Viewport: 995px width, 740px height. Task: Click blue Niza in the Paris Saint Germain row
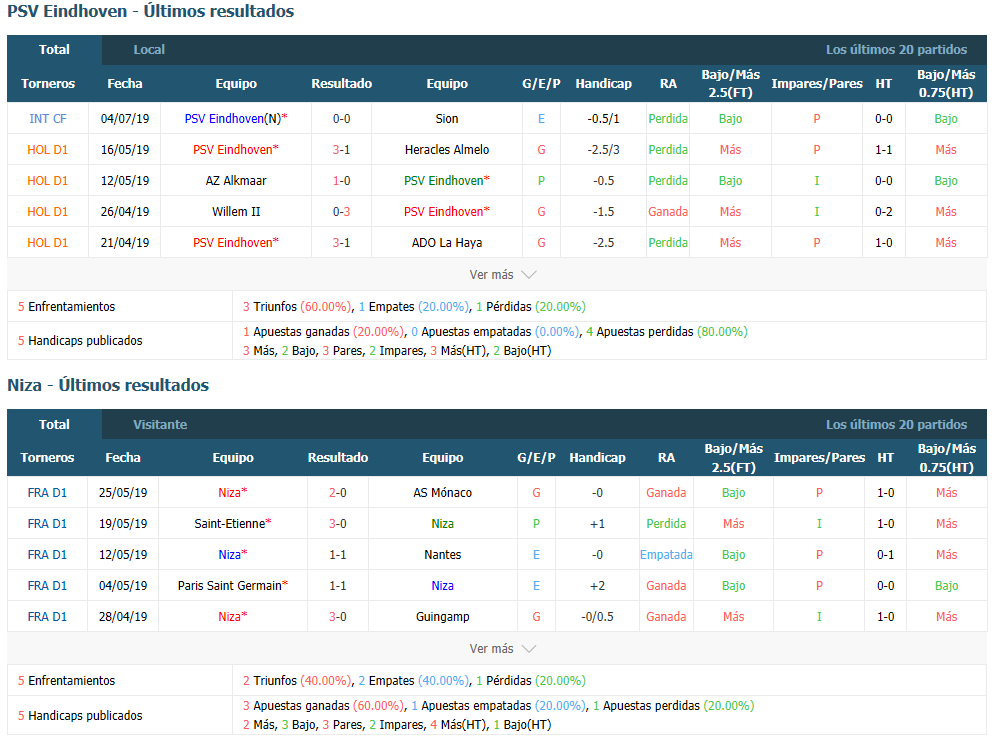tap(442, 586)
